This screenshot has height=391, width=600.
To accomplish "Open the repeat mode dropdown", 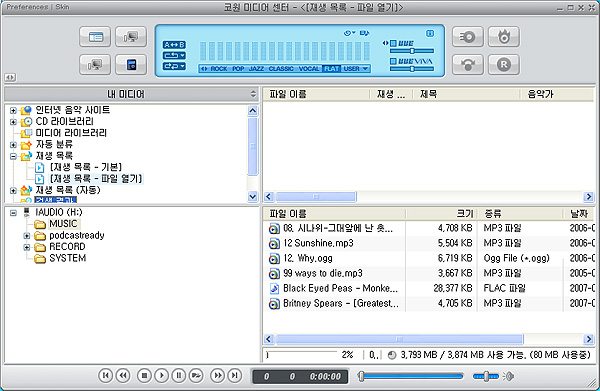I will 174,55.
